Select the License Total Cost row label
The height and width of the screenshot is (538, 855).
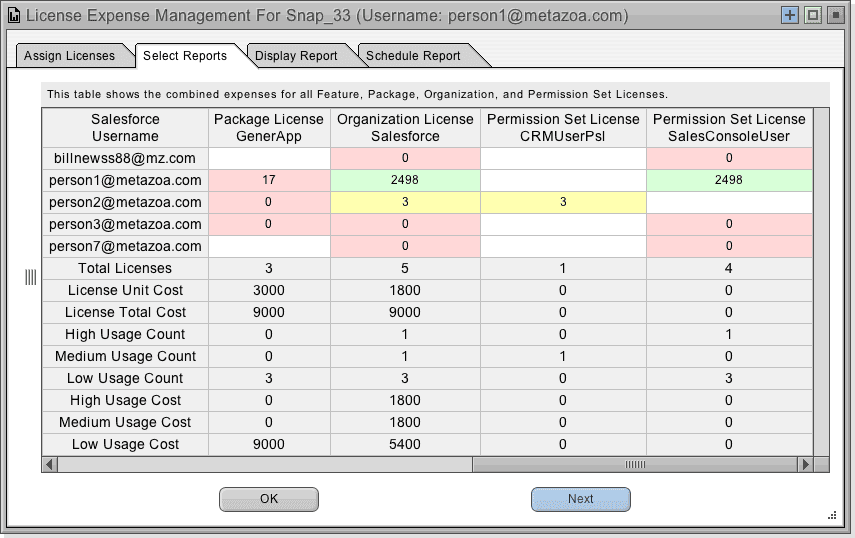pos(125,312)
